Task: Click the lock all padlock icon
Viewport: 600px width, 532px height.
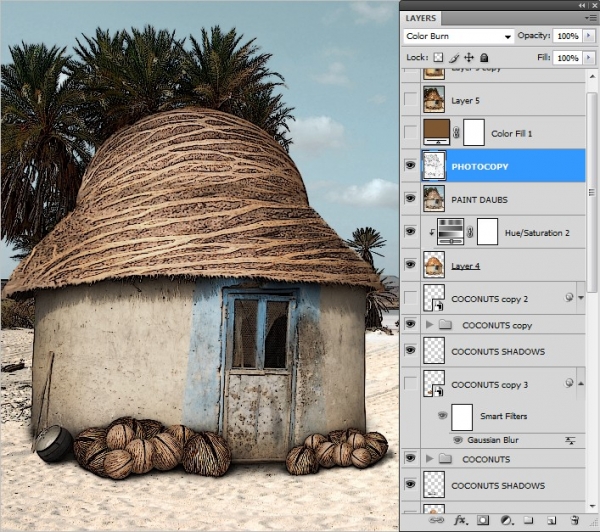Action: [x=484, y=57]
